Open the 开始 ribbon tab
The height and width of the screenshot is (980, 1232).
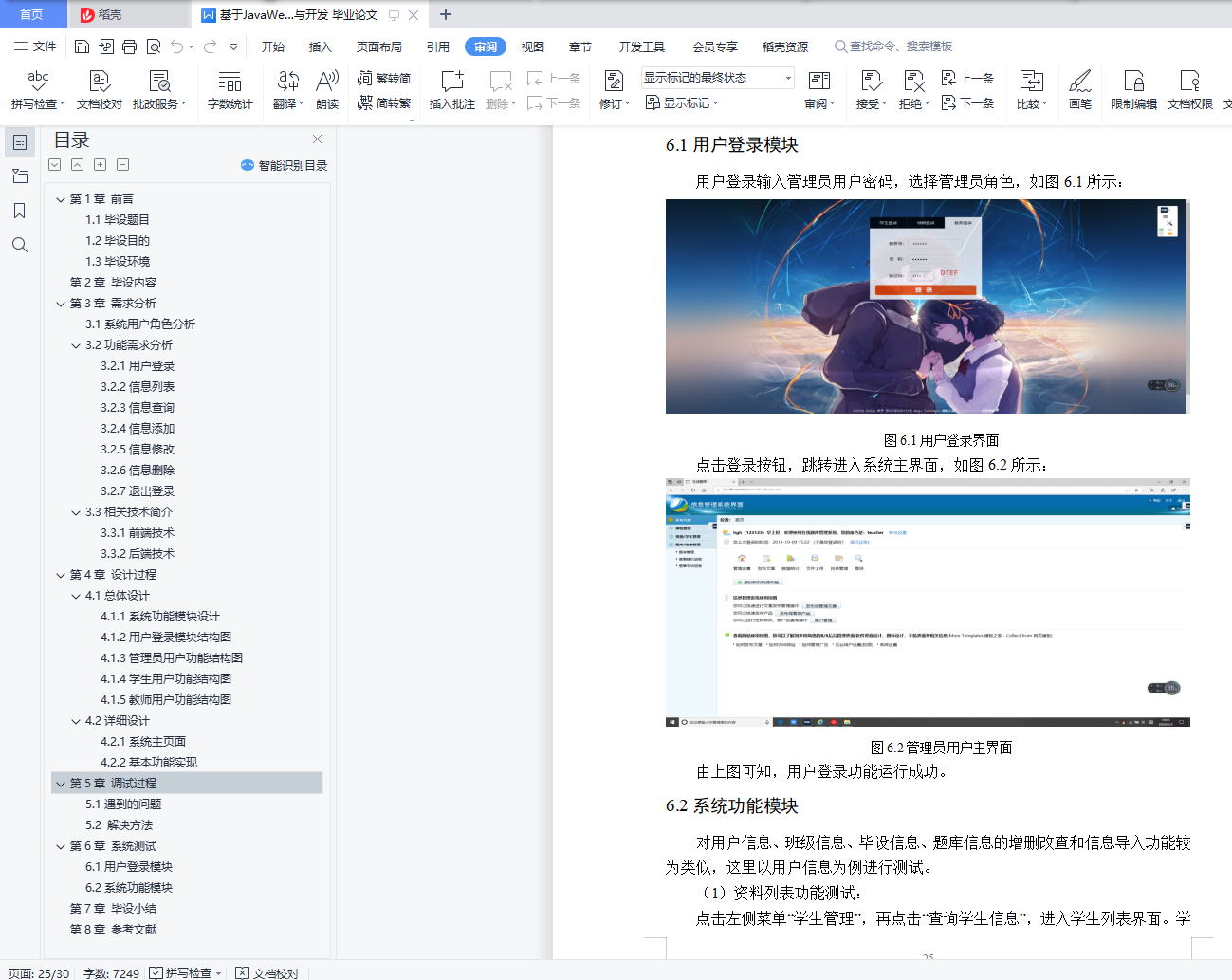[273, 46]
